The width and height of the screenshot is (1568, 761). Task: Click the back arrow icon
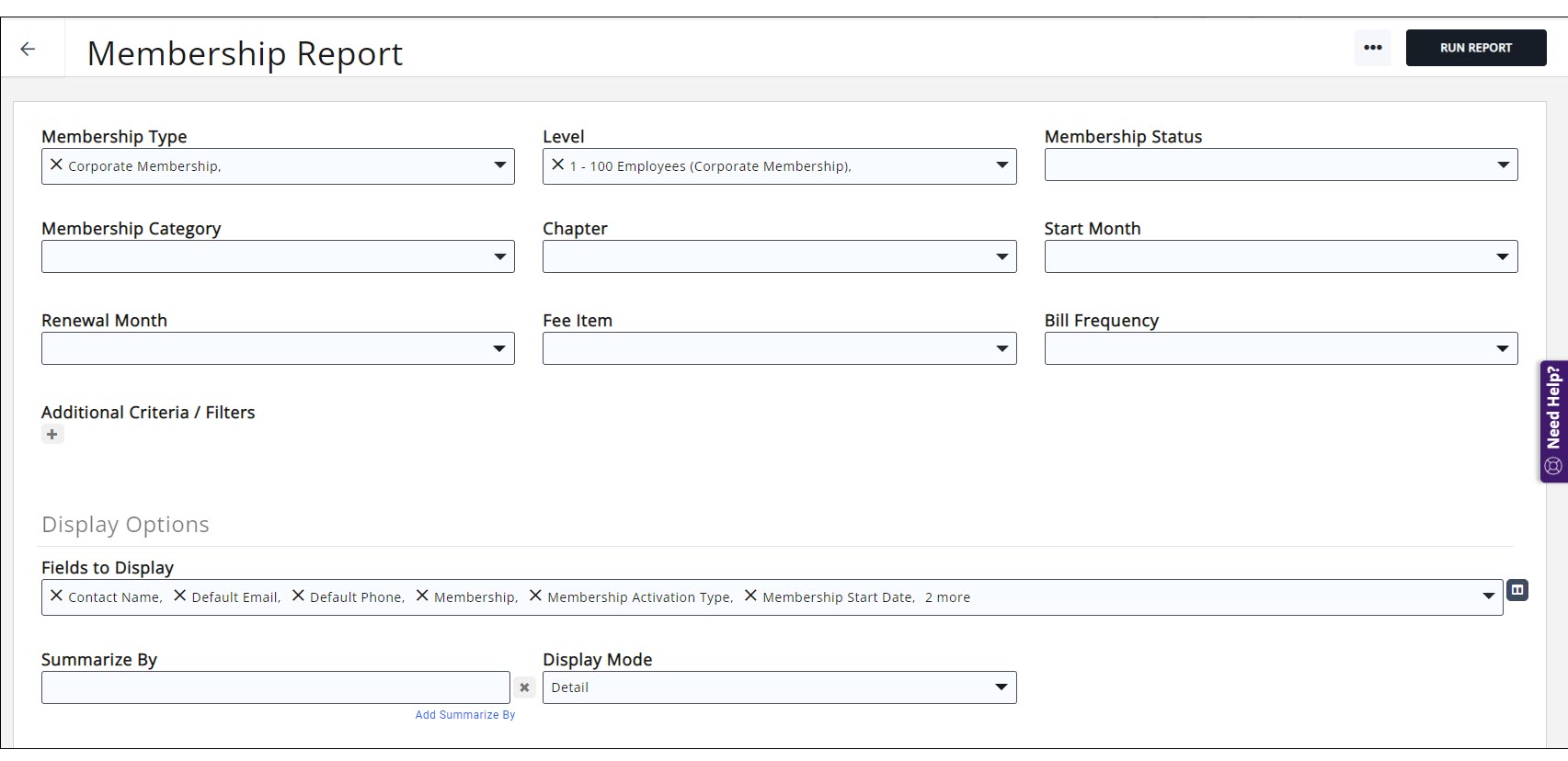coord(28,50)
